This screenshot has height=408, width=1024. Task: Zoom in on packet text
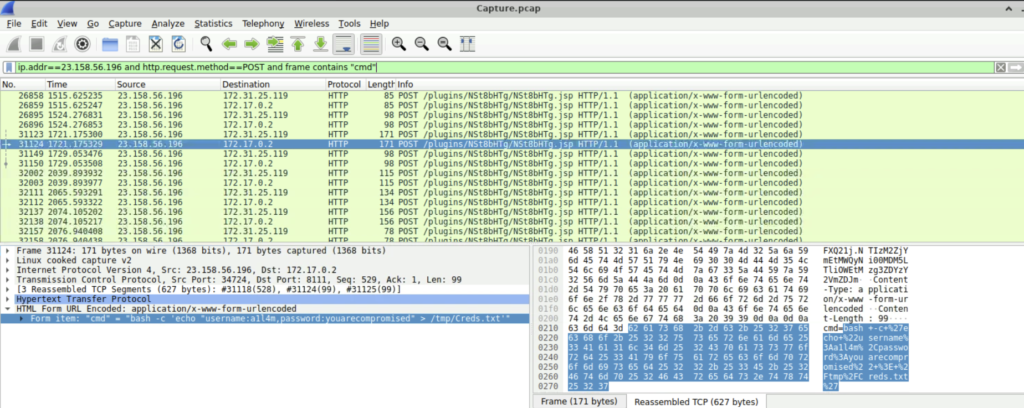(x=398, y=44)
